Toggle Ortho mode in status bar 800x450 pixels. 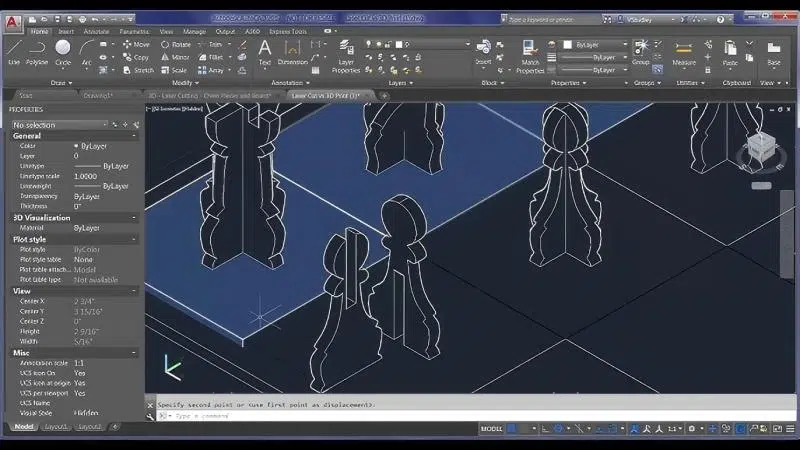545,429
